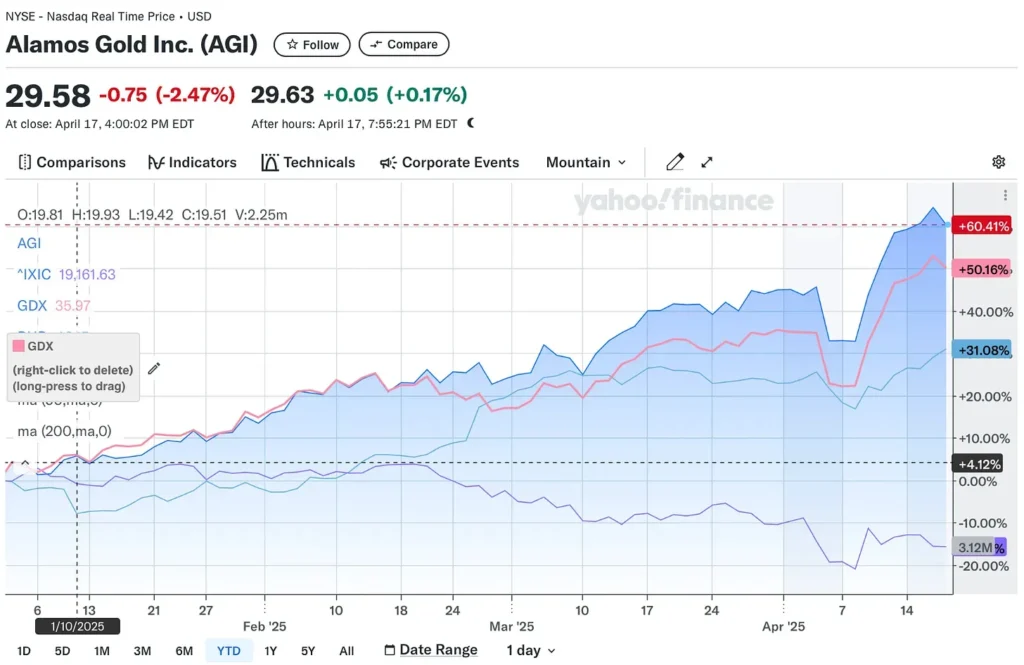
Task: Open Technicals chart patterns tool
Action: [x=308, y=162]
